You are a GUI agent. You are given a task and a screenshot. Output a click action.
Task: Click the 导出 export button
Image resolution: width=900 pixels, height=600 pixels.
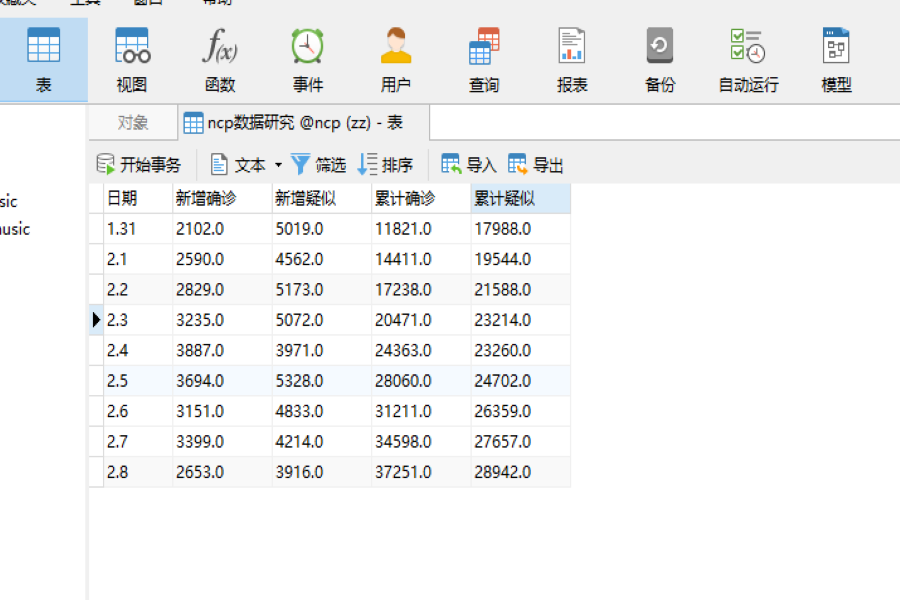[x=536, y=165]
